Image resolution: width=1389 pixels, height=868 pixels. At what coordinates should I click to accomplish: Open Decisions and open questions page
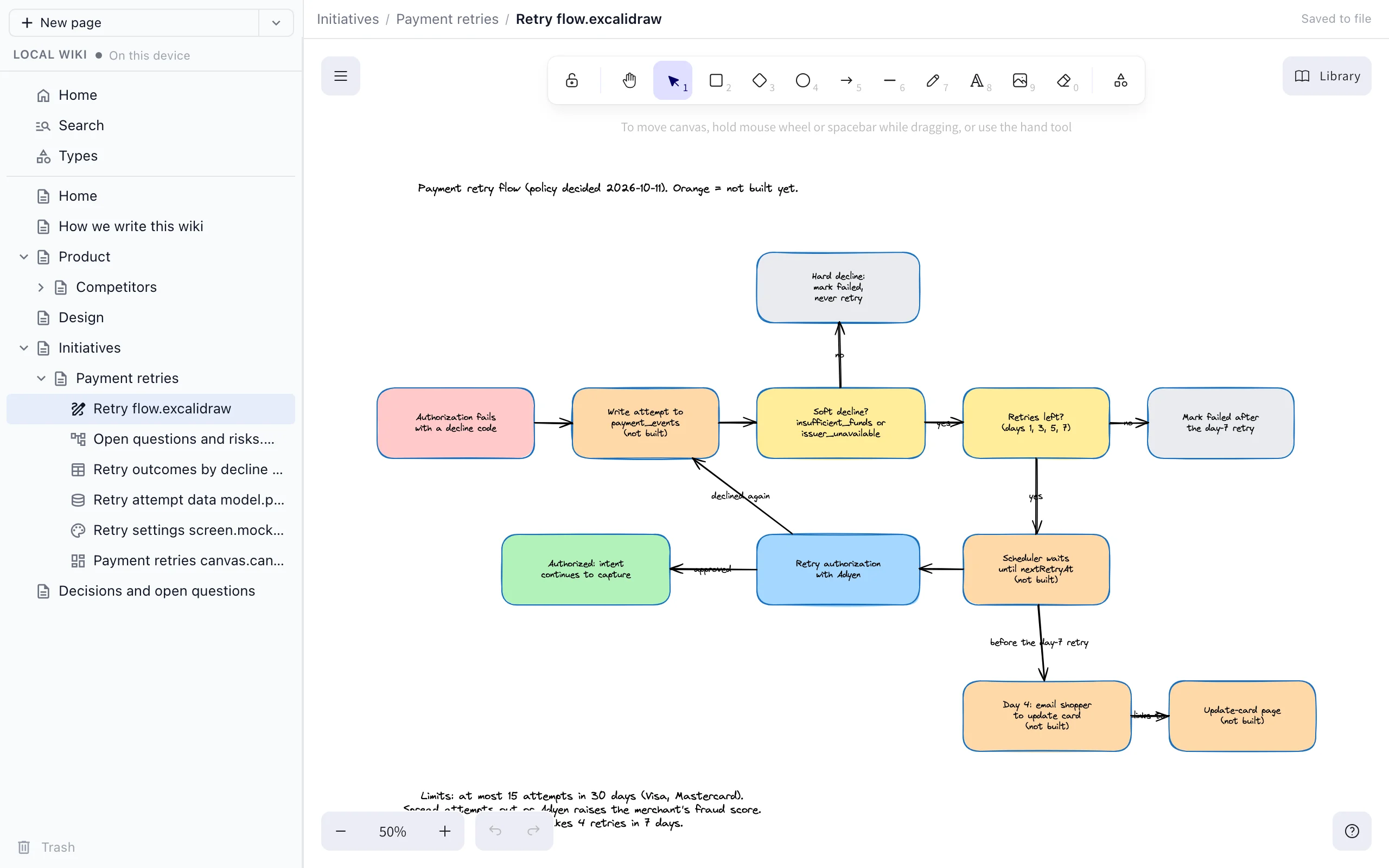(x=151, y=591)
